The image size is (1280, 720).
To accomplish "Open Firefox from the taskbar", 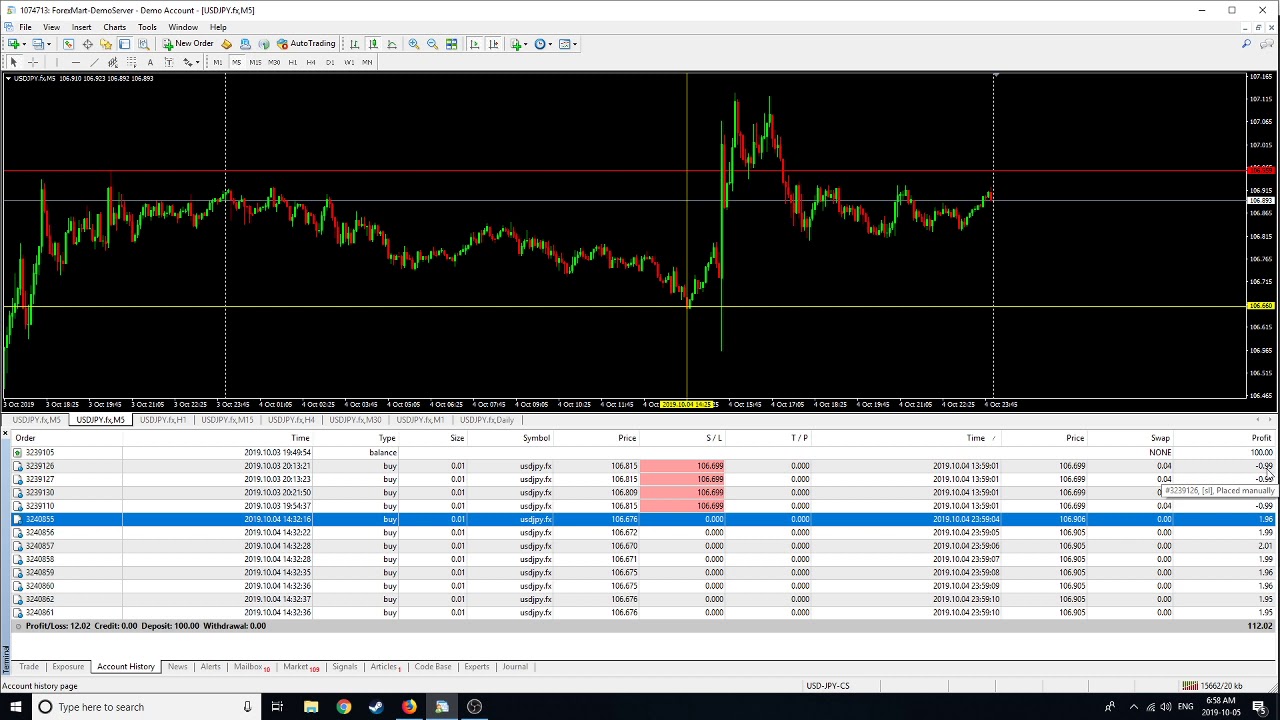I will coord(409,707).
